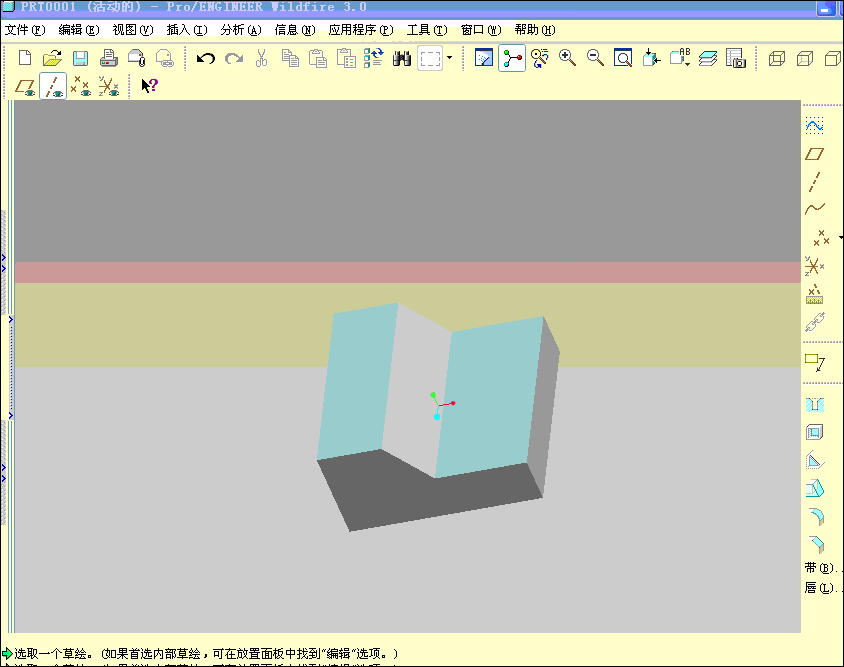Start the sketch tool in right toolbar
844x667 pixels.
tap(814, 126)
